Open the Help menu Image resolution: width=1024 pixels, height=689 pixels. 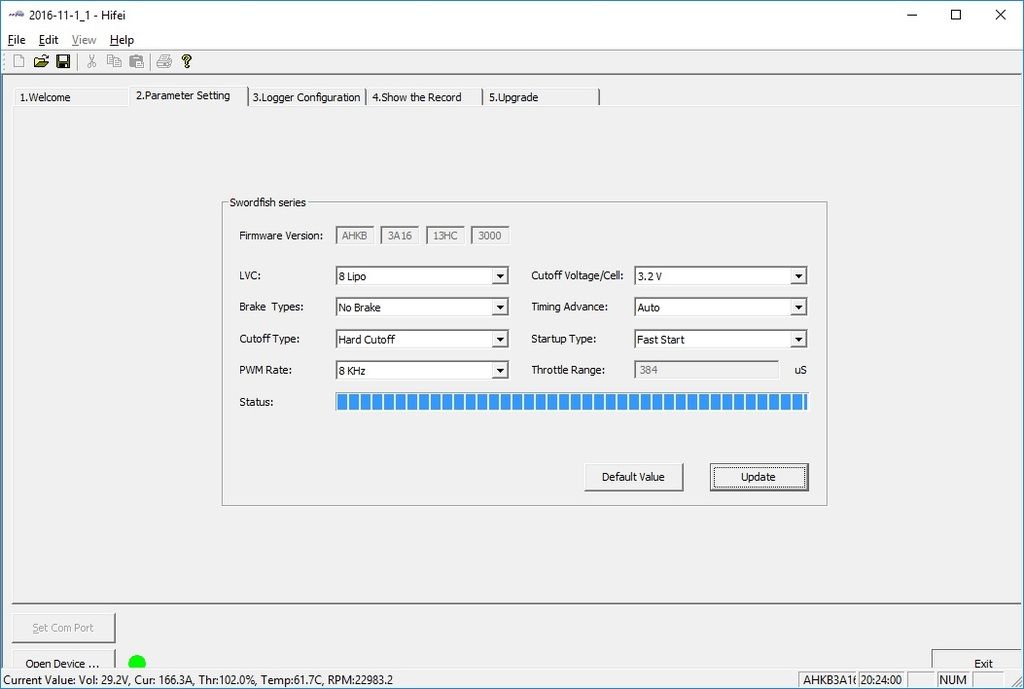pyautogui.click(x=121, y=40)
